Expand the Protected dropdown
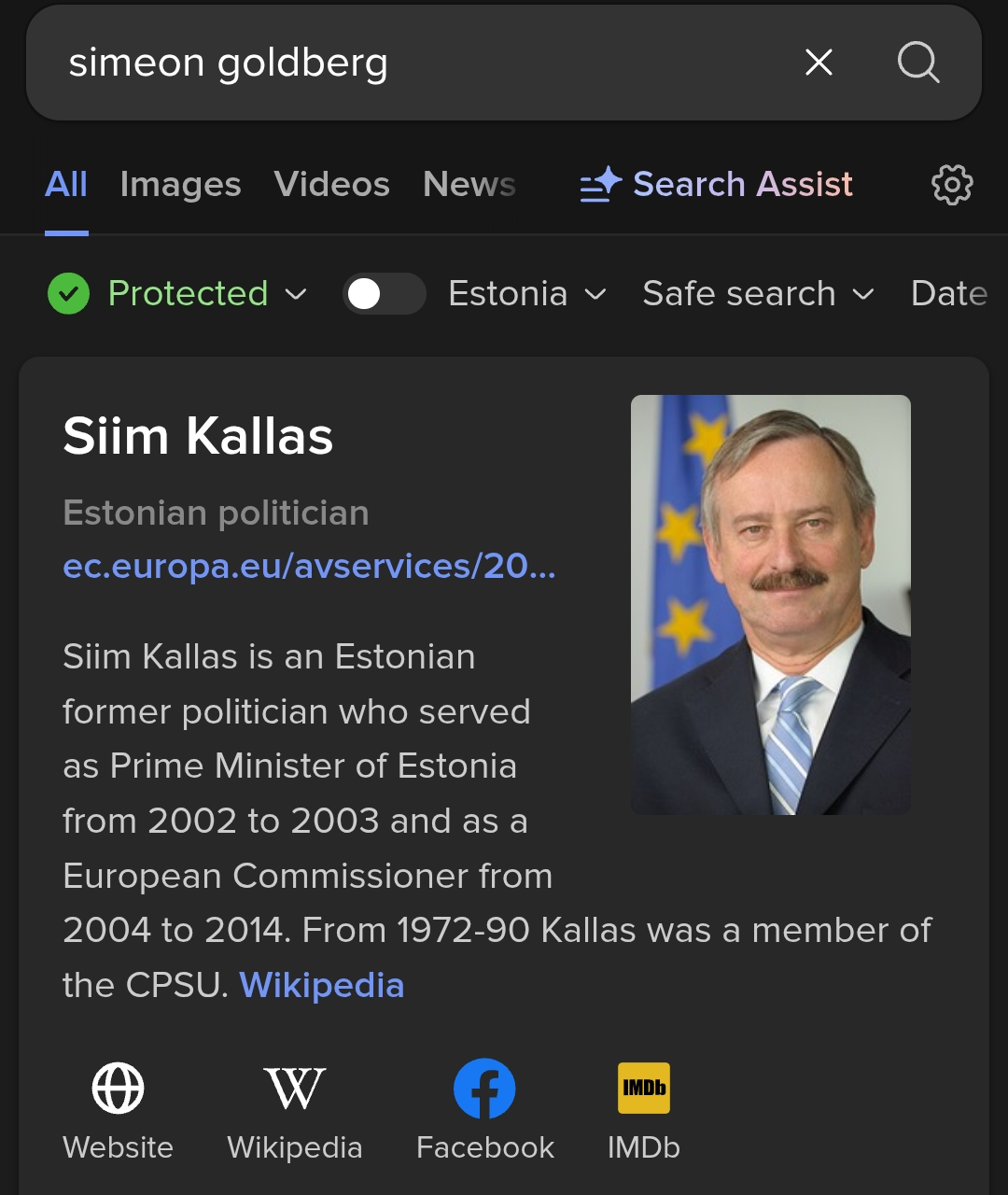1008x1195 pixels. coord(207,294)
